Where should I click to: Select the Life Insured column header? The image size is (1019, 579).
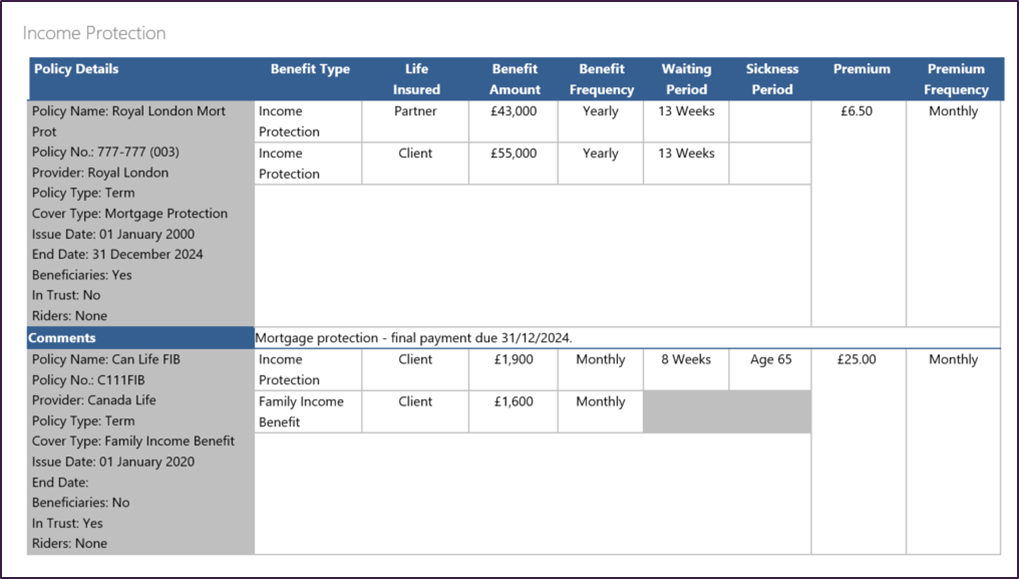[415, 78]
